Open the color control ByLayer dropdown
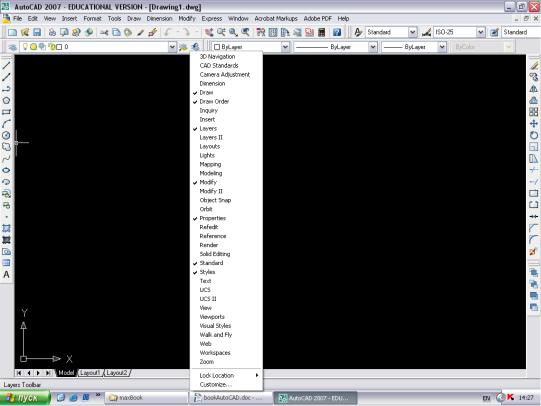This screenshot has width=541, height=406. tap(285, 47)
